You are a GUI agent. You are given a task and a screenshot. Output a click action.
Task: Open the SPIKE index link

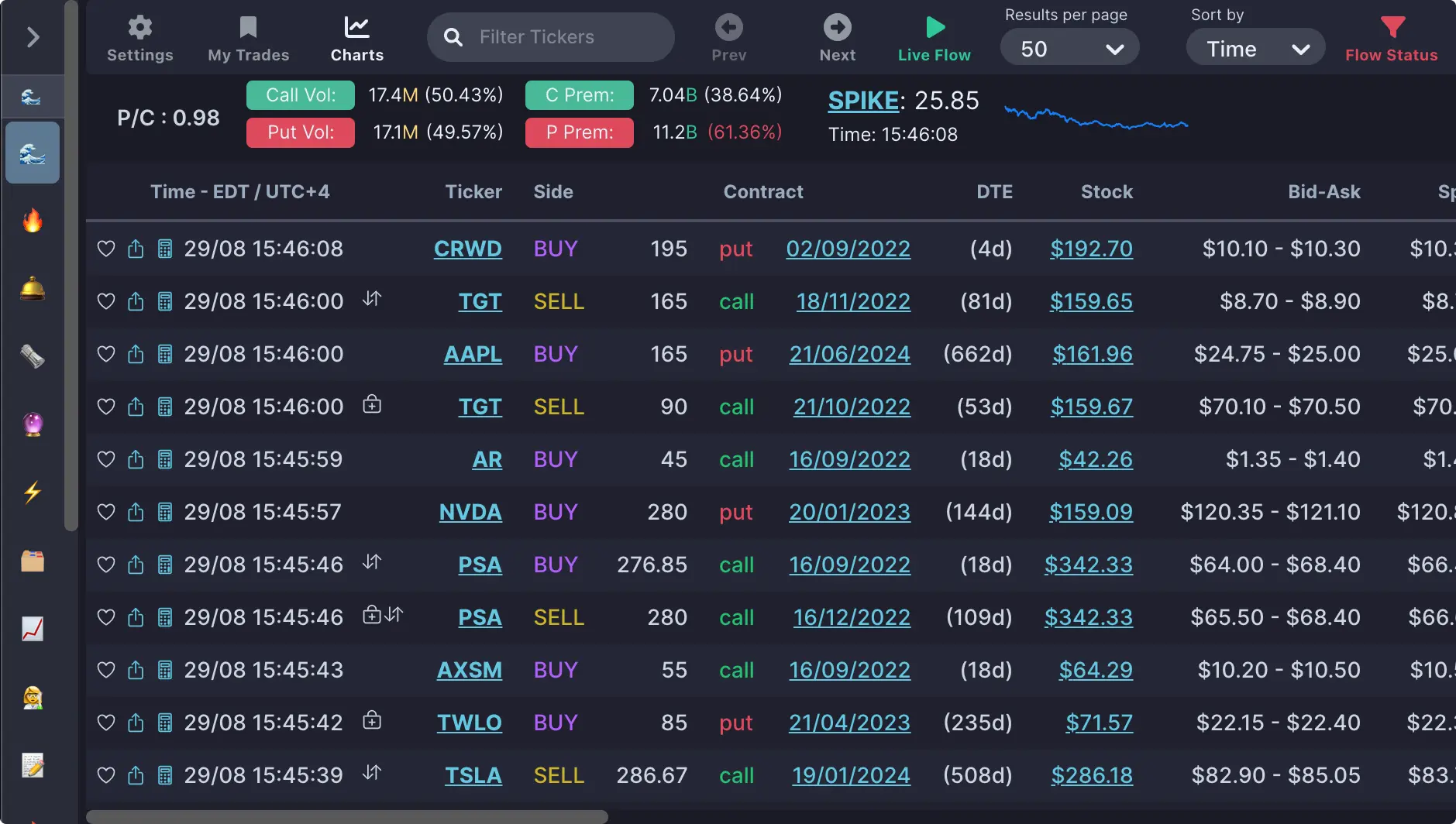point(863,101)
